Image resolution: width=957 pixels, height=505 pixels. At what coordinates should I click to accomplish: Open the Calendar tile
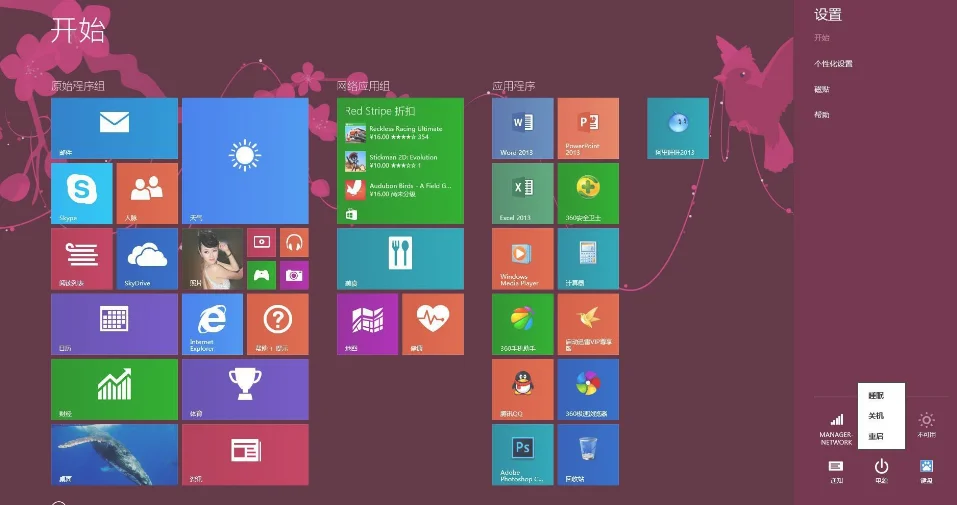[x=115, y=324]
